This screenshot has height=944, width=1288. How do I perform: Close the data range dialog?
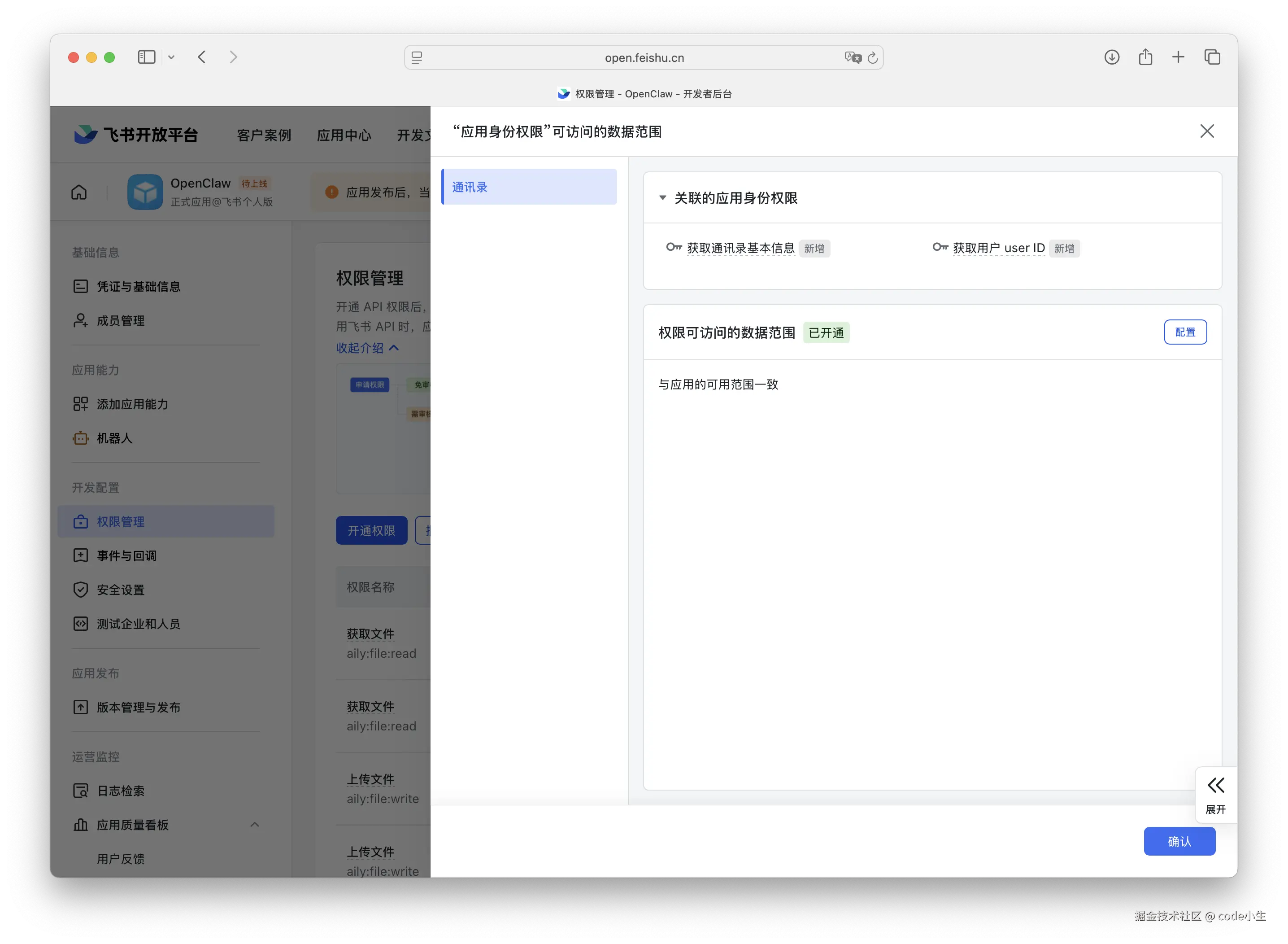coord(1207,131)
